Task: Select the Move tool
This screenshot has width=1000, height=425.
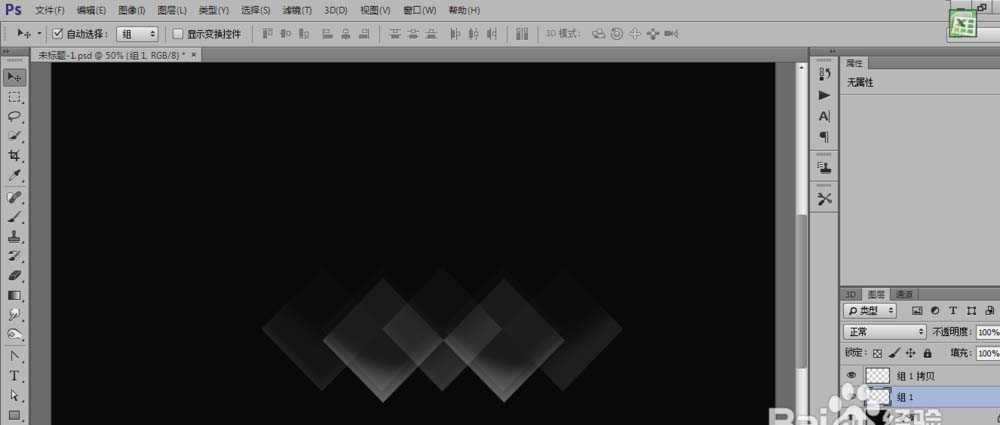Action: coord(15,77)
